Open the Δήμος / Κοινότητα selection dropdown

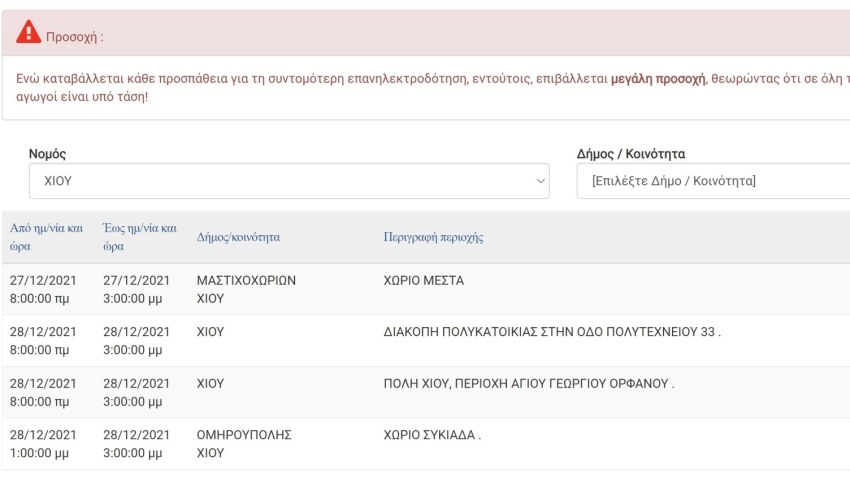click(713, 181)
